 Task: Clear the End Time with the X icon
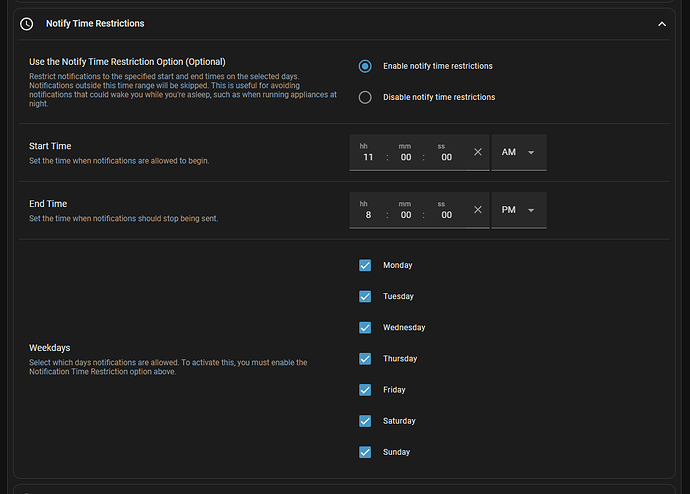coord(477,210)
